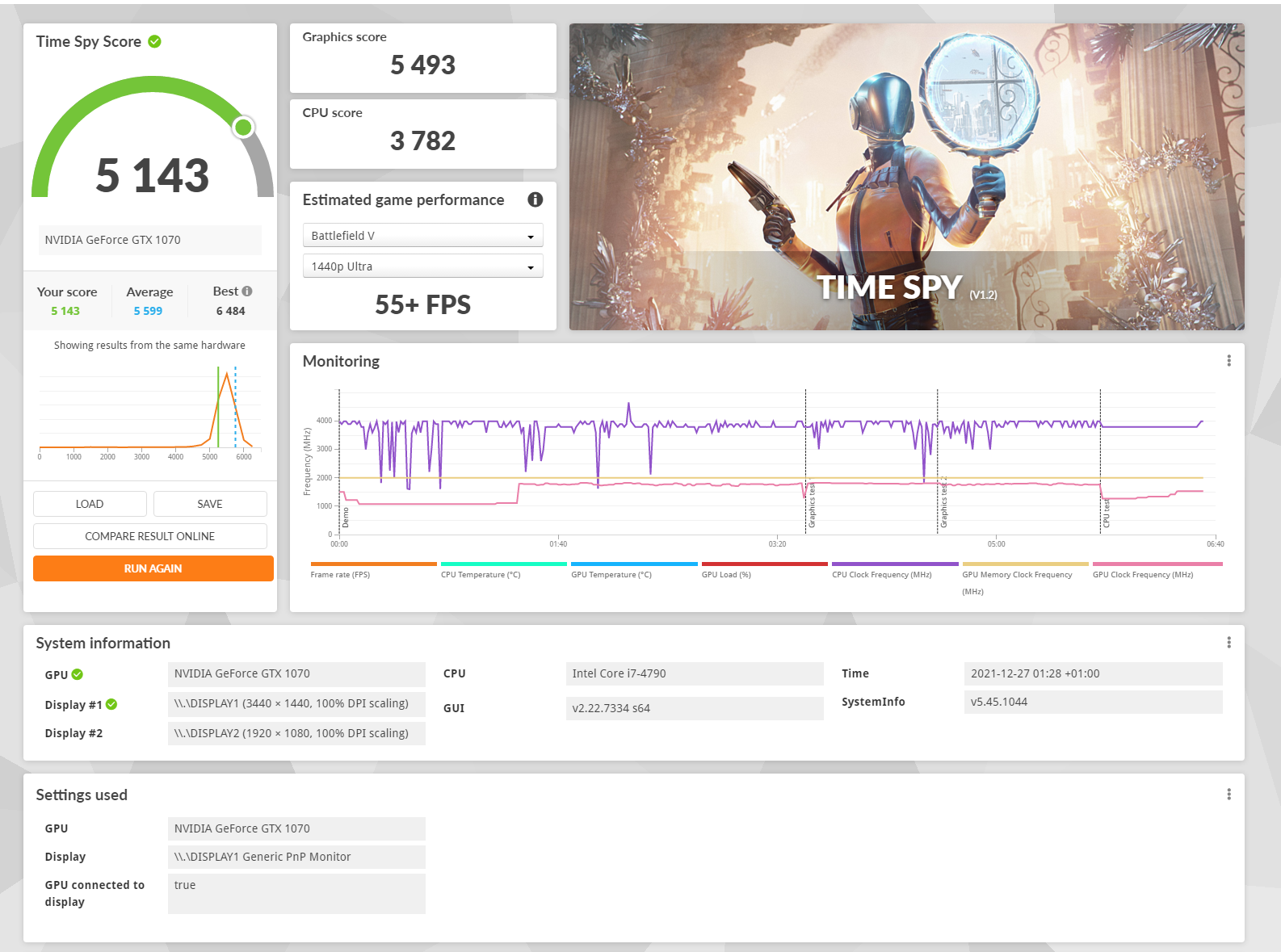The width and height of the screenshot is (1281, 952).
Task: Click the Time Spy banner image
Action: (x=906, y=177)
